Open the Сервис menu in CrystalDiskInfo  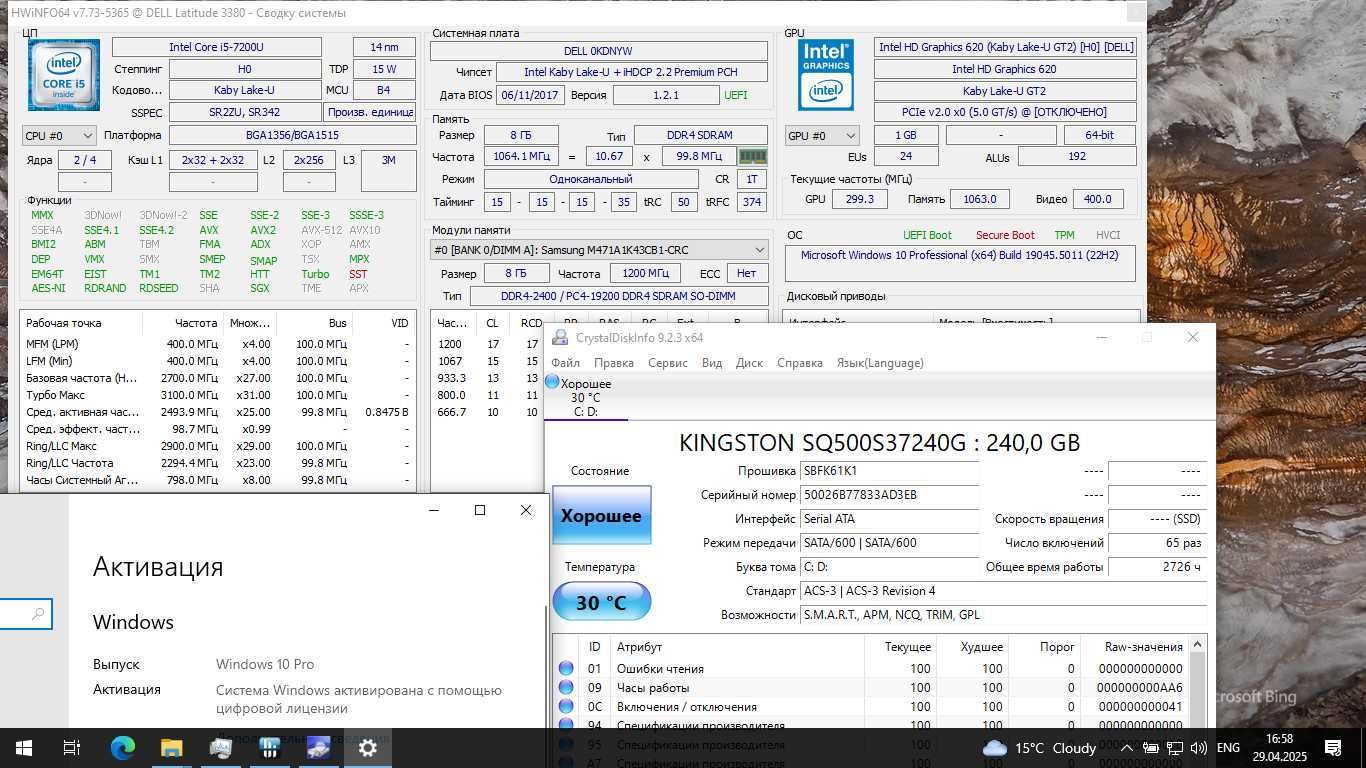click(668, 363)
